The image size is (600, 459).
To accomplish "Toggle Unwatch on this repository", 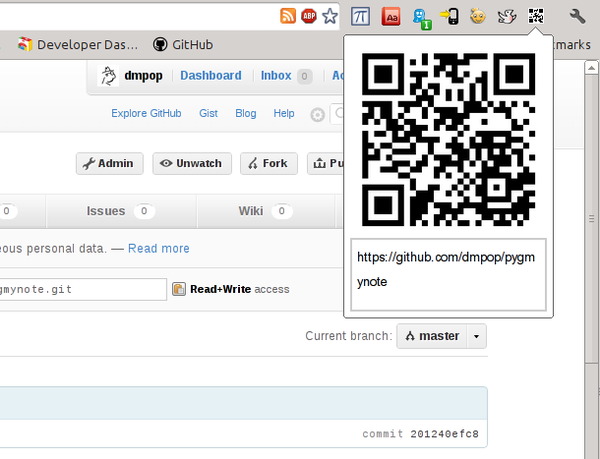I will coord(192,164).
